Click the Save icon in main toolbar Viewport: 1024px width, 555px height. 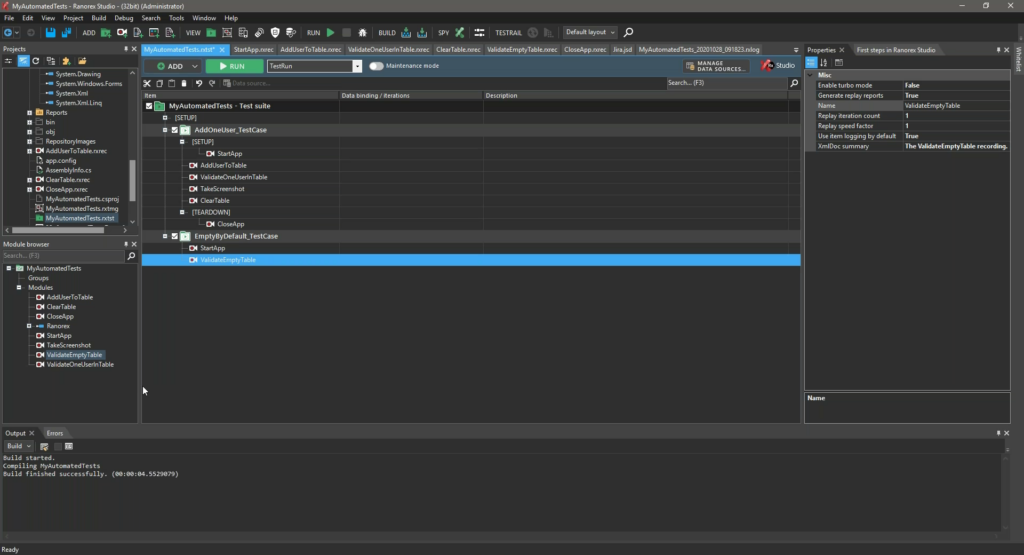tap(50, 32)
